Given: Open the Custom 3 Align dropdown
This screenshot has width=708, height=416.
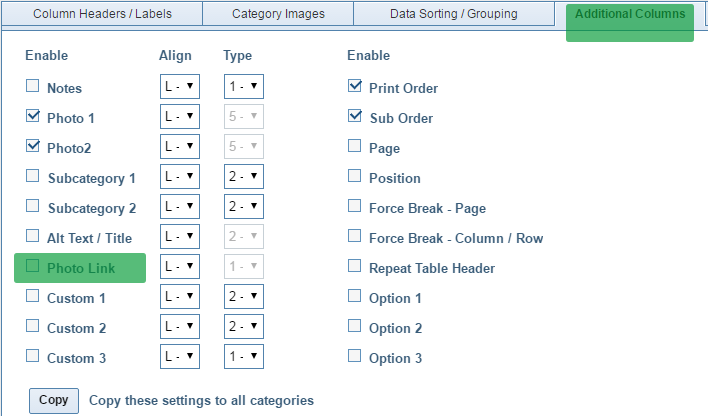Looking at the screenshot, I should pyautogui.click(x=180, y=358).
